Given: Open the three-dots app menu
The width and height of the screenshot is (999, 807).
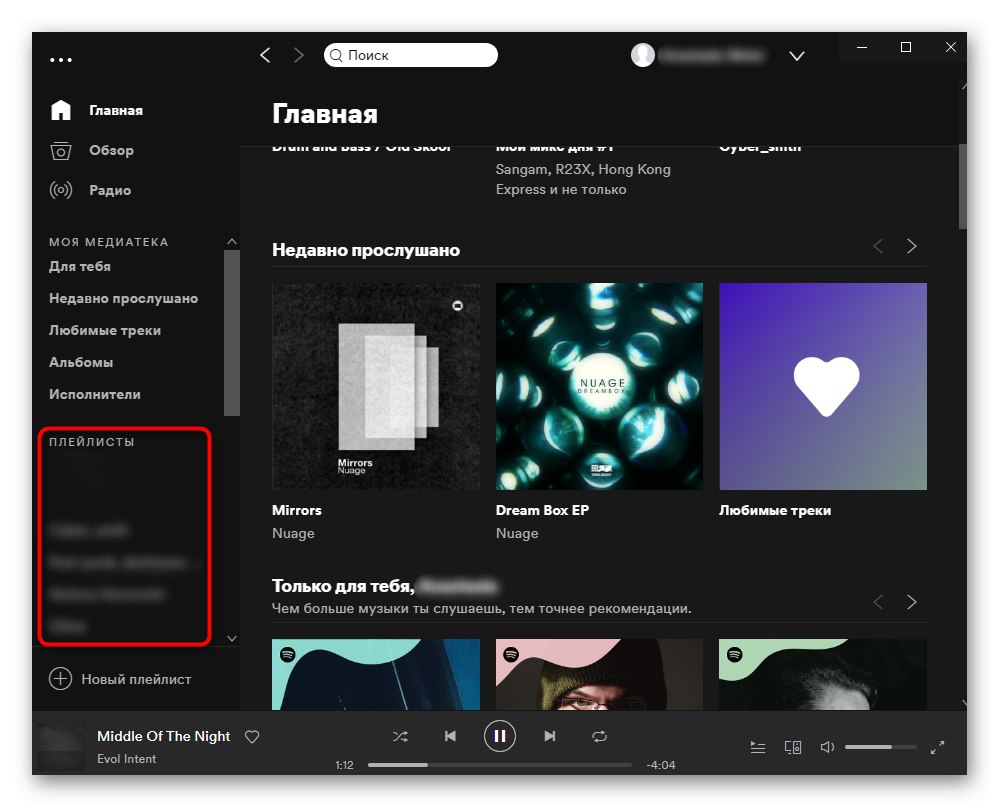Looking at the screenshot, I should [x=61, y=60].
